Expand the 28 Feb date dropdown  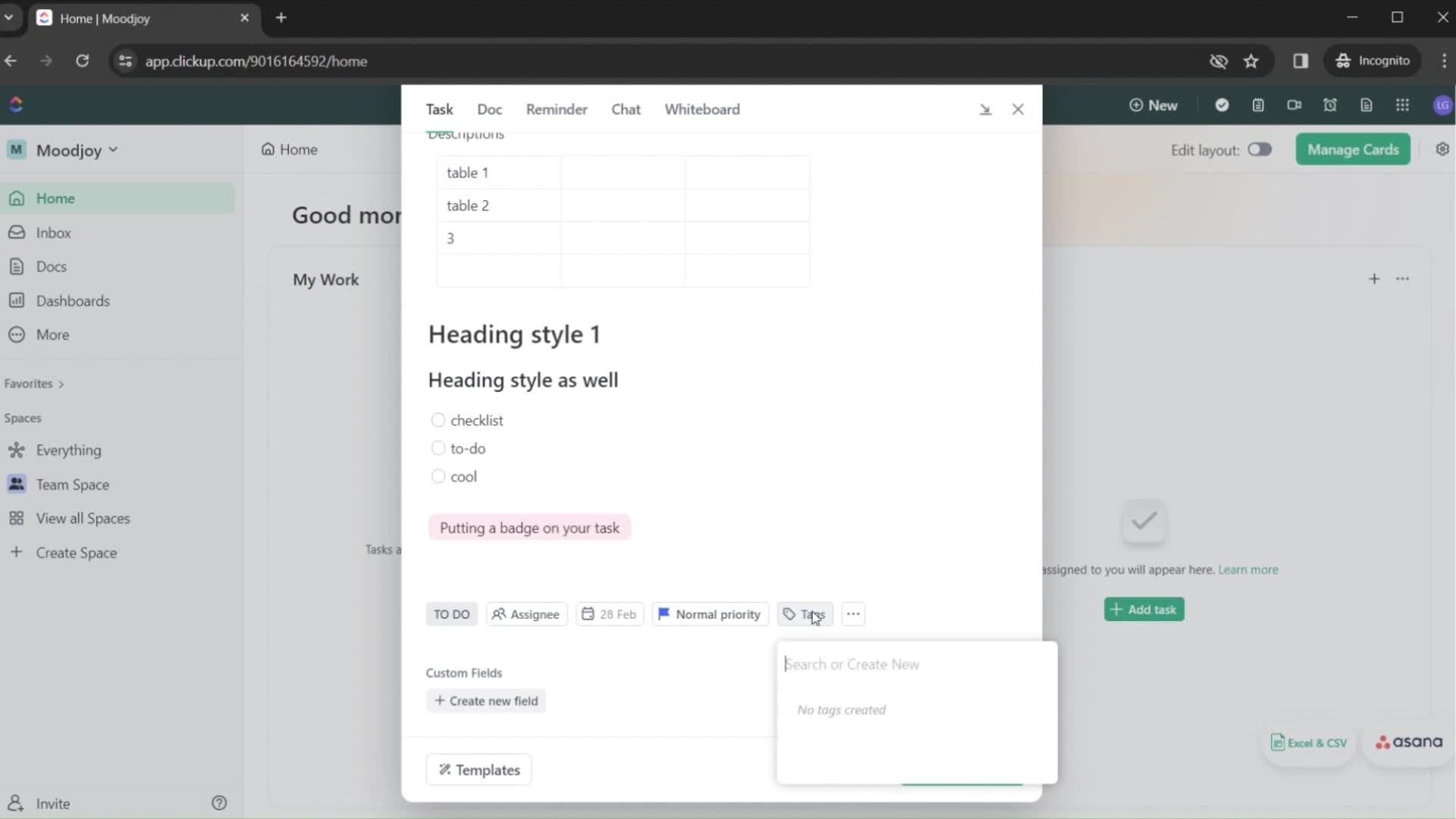(609, 613)
